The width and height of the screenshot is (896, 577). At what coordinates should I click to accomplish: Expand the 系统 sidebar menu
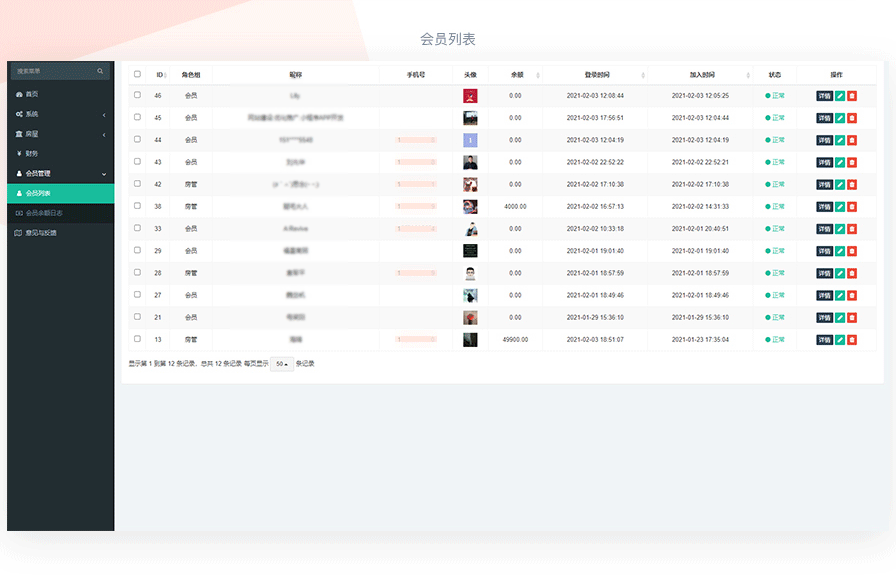[x=61, y=114]
